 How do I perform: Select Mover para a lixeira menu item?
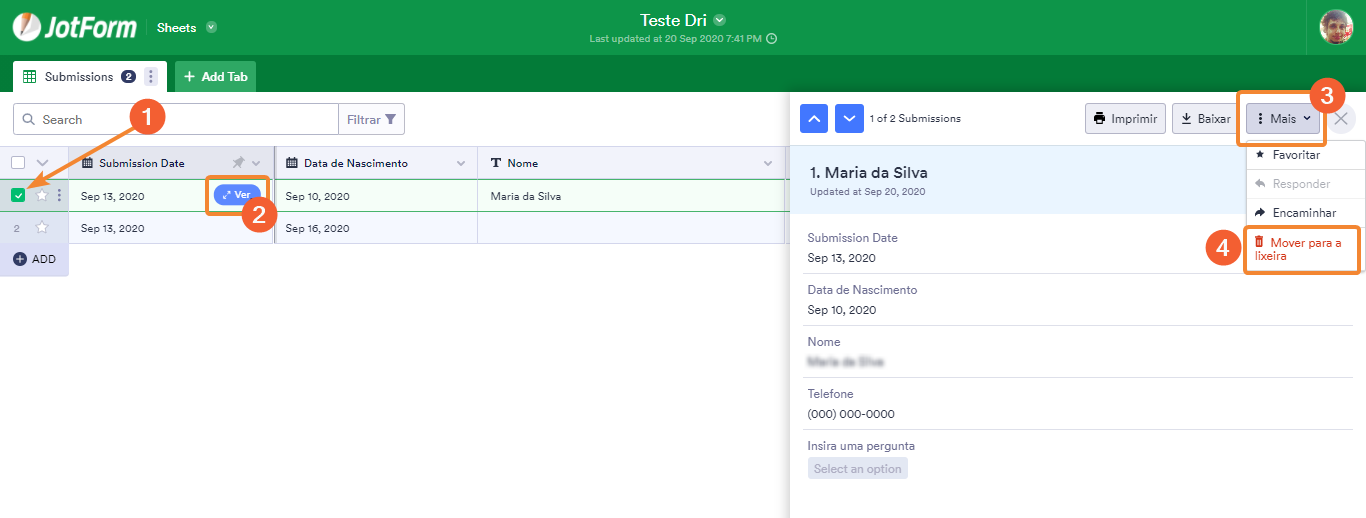1300,249
